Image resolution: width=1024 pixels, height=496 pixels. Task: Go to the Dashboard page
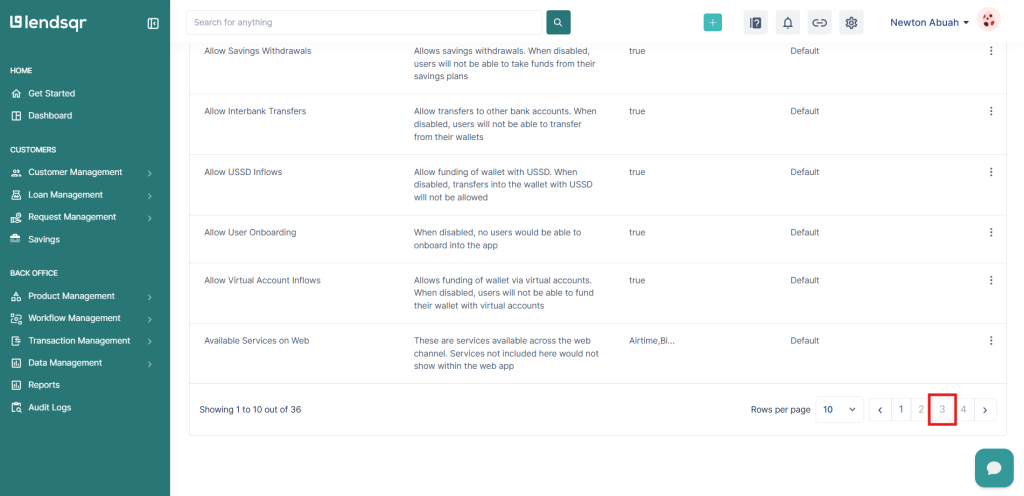49,116
